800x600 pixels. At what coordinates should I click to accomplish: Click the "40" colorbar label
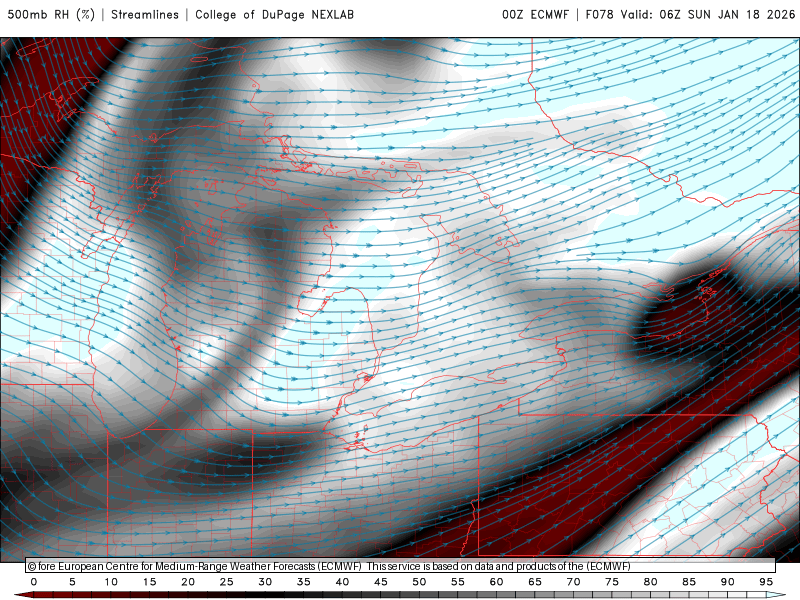pyautogui.click(x=342, y=582)
